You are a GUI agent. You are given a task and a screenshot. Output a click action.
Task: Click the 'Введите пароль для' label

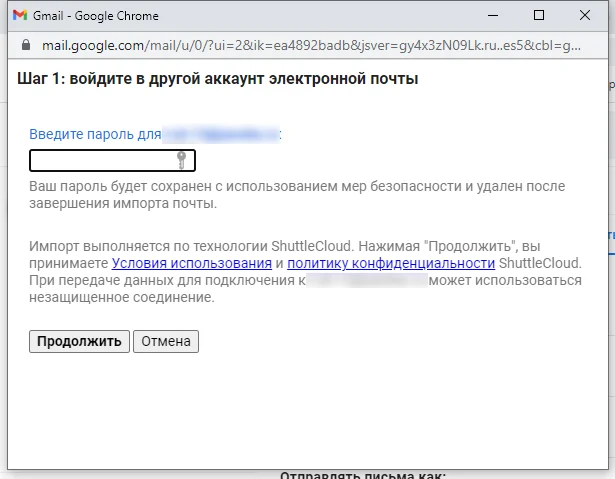[x=95, y=134]
